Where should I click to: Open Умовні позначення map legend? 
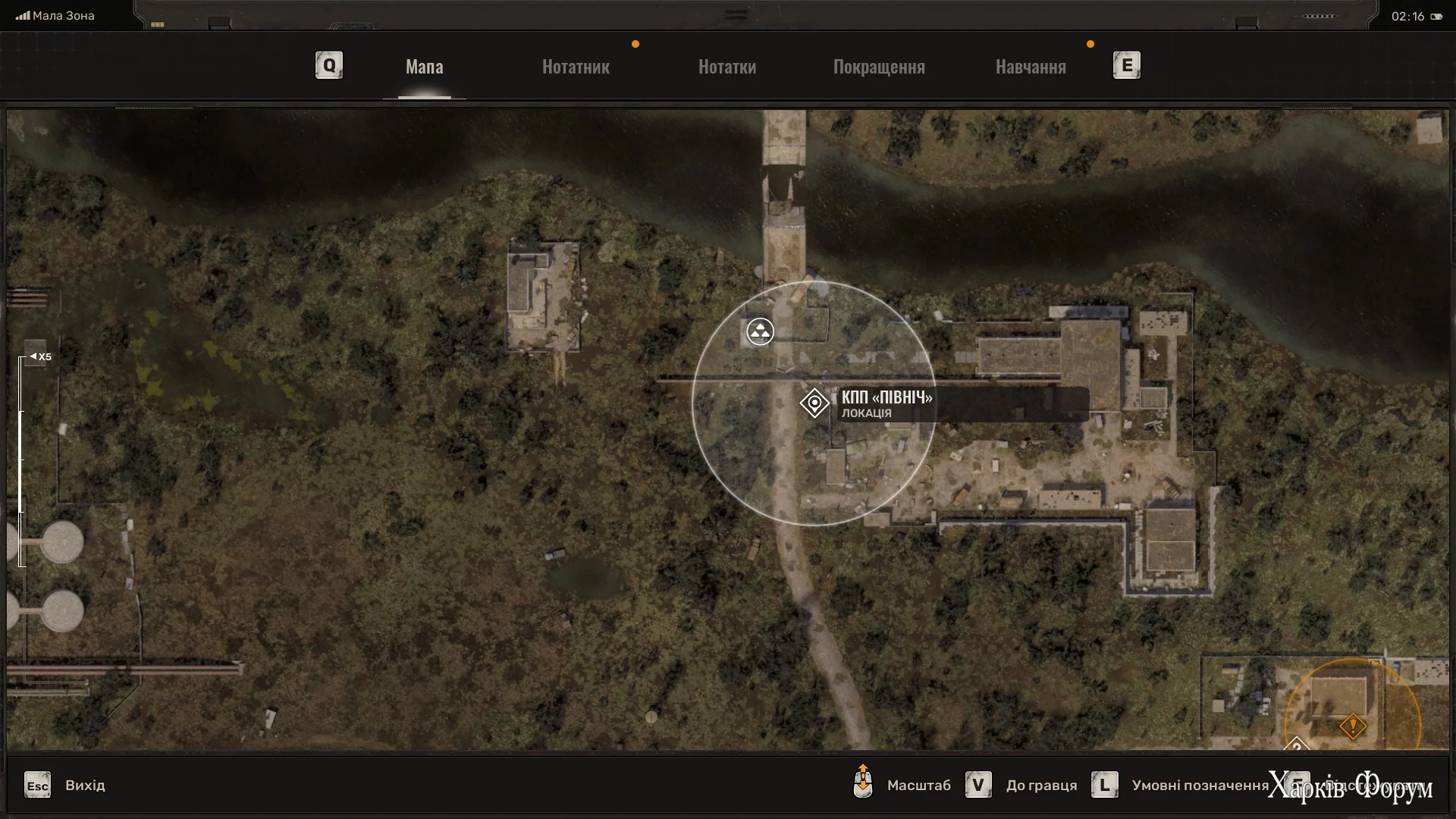click(x=1200, y=786)
